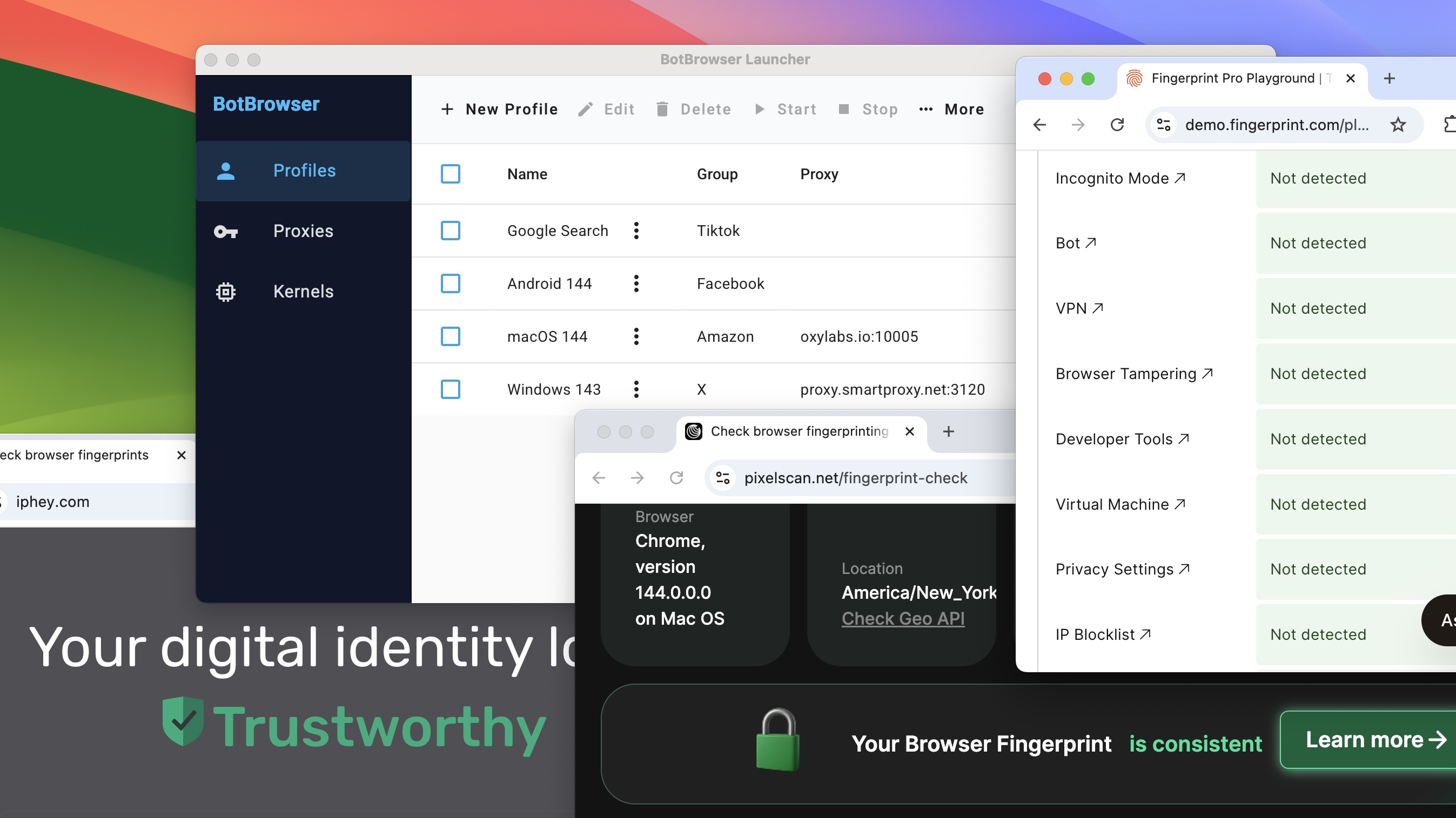Check the Google Search profile checkbox
Screen dimensions: 1456x818
click(x=450, y=231)
